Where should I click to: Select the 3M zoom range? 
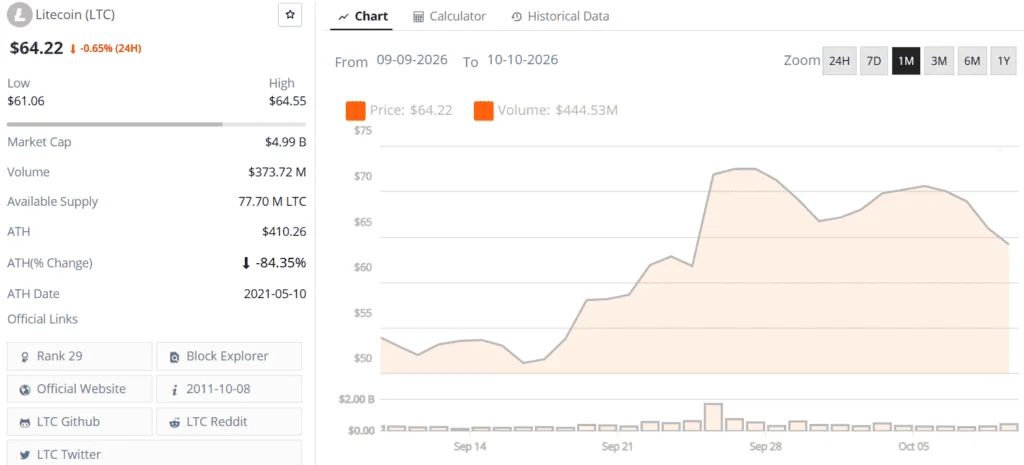pyautogui.click(x=938, y=61)
